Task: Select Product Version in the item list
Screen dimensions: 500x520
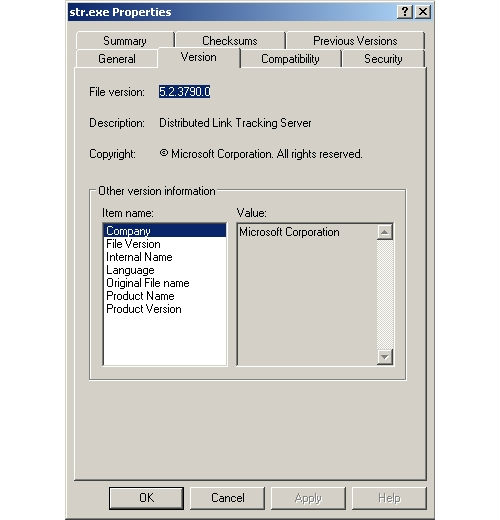Action: [x=165, y=309]
